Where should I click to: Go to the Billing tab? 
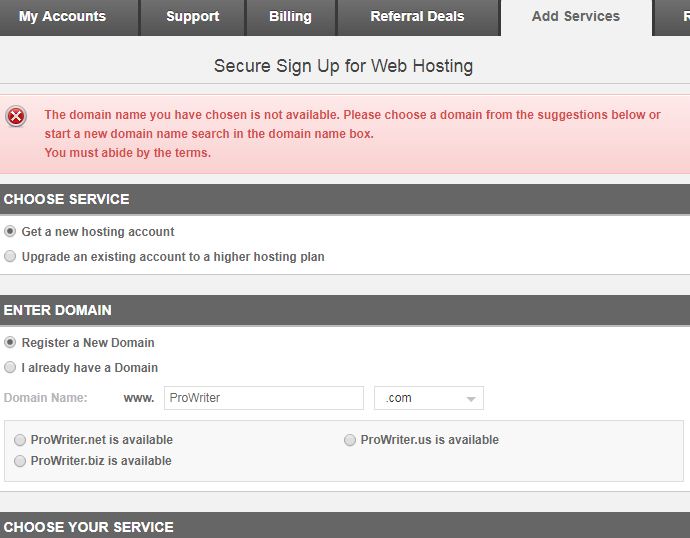[290, 17]
